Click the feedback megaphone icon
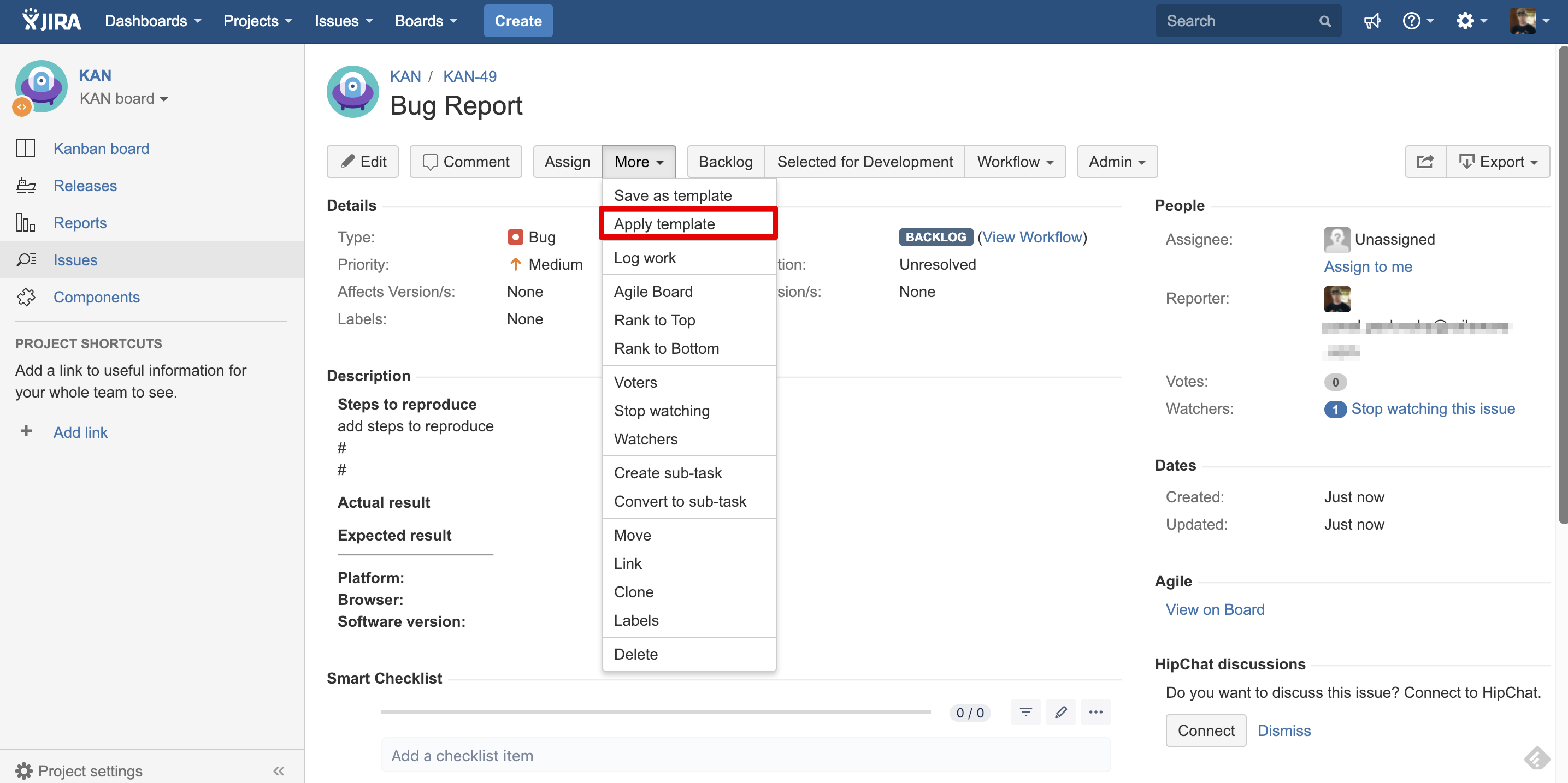 coord(1371,21)
